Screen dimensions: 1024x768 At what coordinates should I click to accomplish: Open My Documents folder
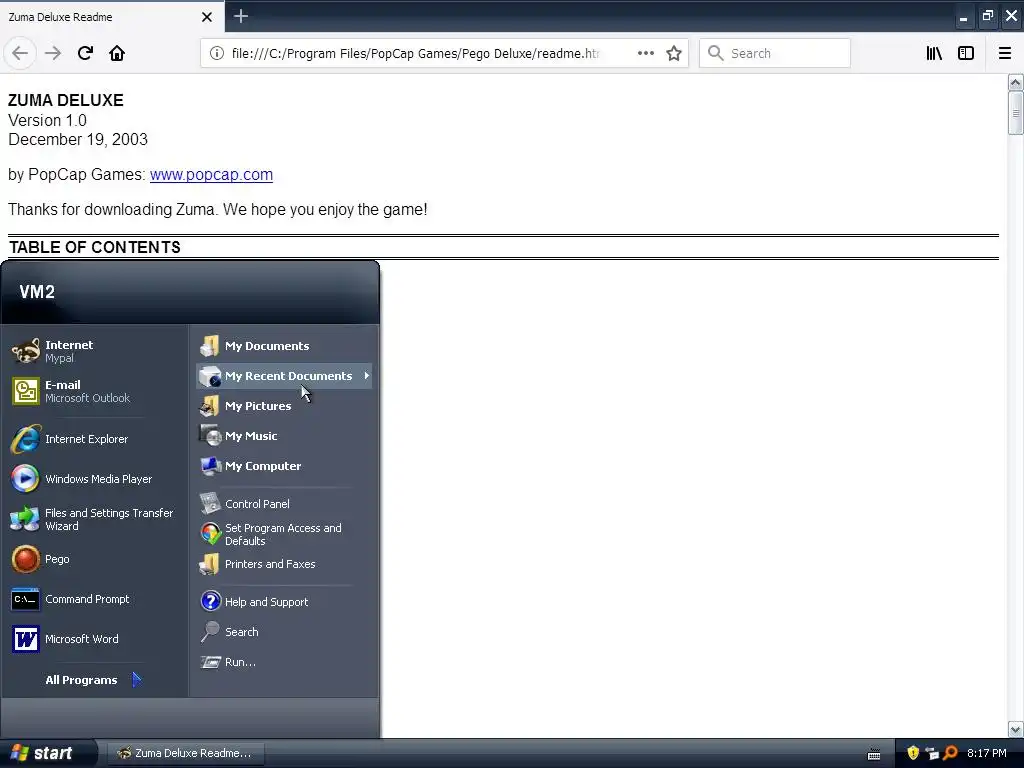coord(284,346)
